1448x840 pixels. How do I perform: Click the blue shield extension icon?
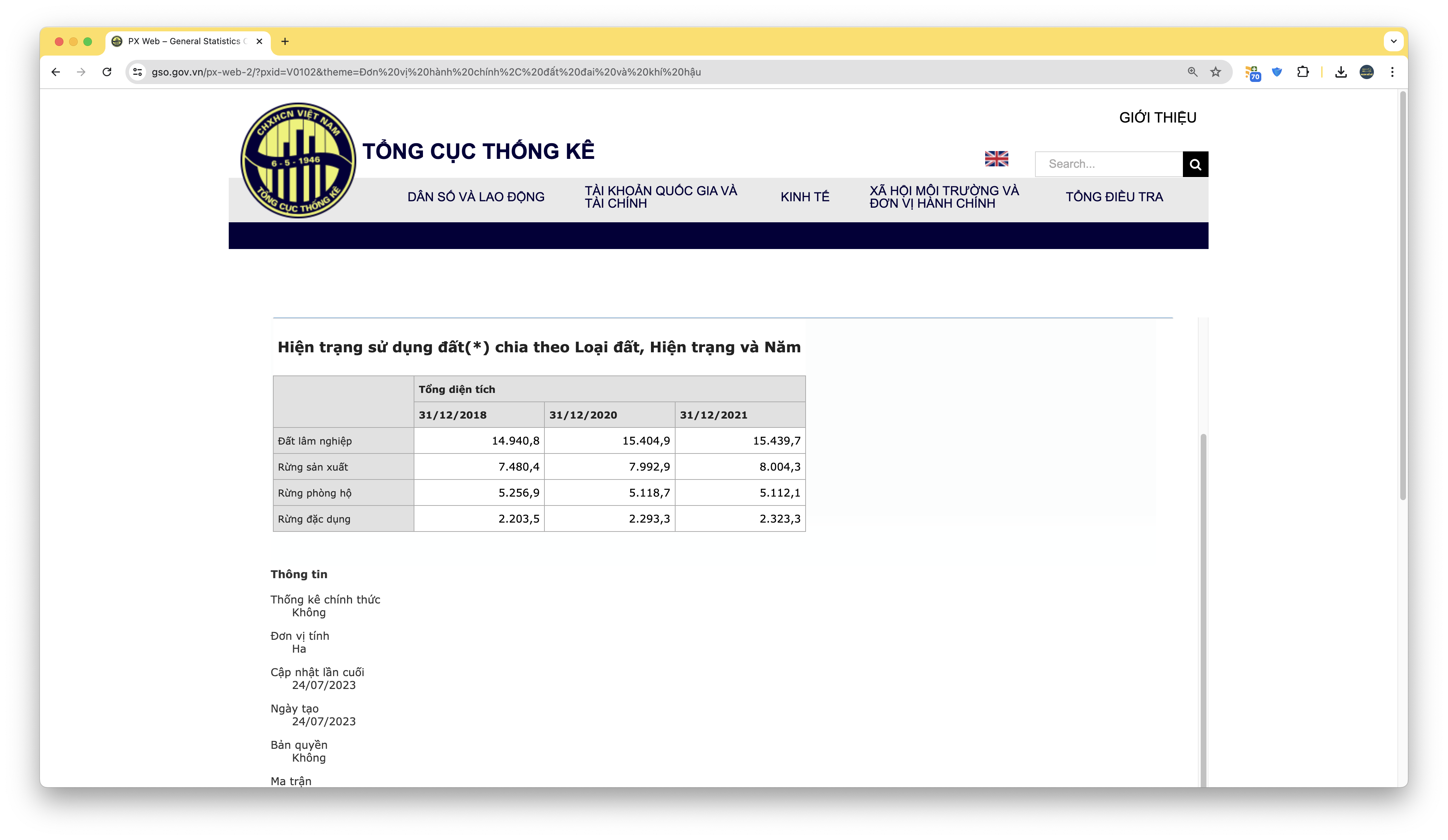[x=1277, y=72]
